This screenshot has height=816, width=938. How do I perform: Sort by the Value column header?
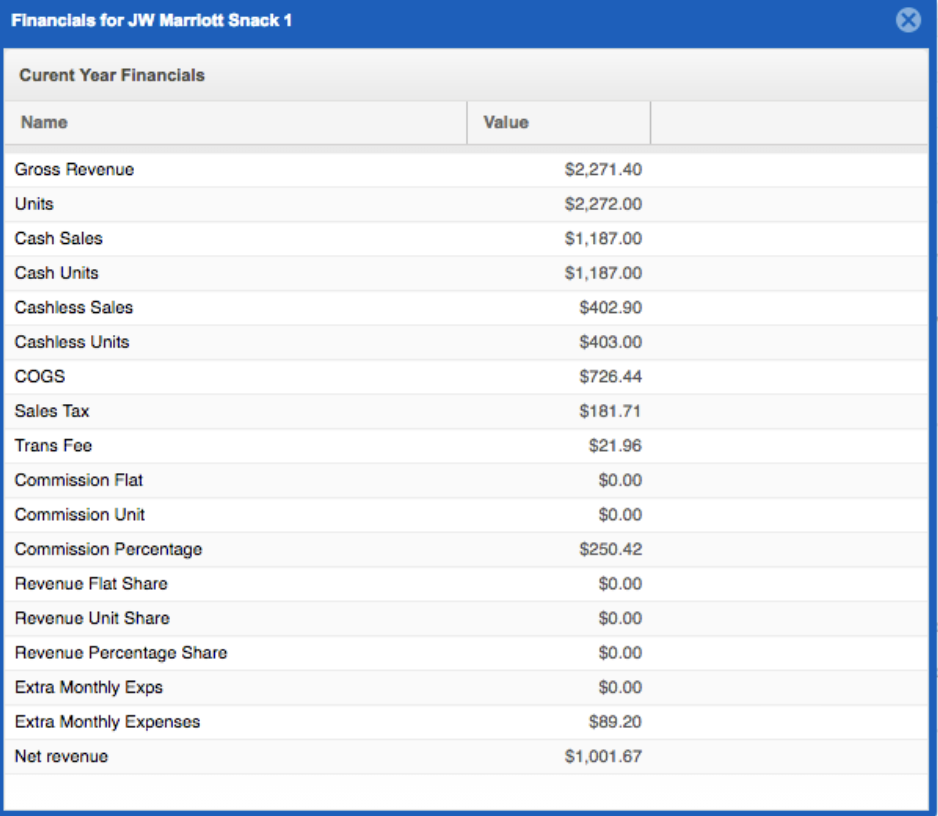[x=559, y=123]
